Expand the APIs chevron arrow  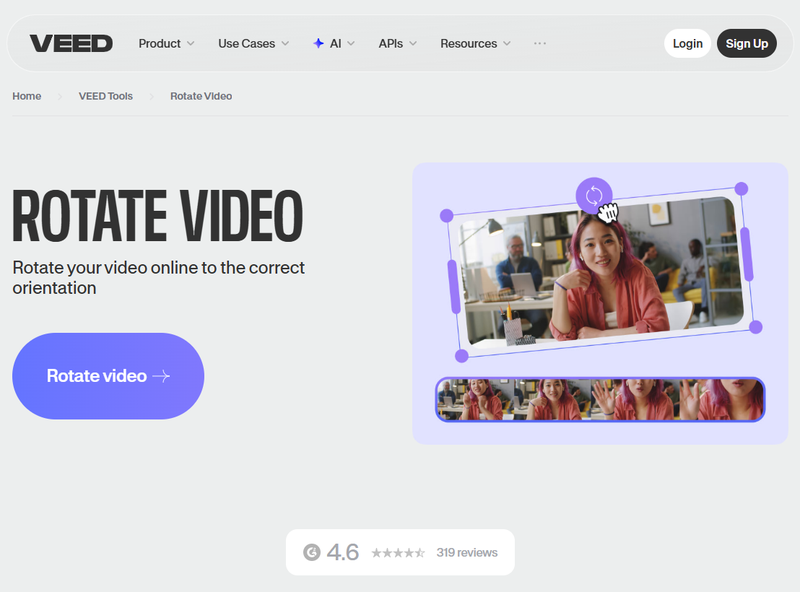point(413,43)
